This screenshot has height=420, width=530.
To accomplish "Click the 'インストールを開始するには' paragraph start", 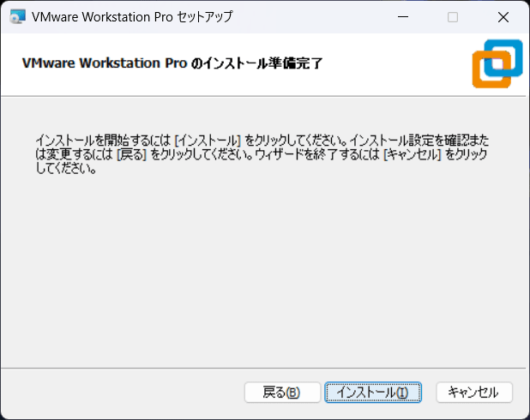I will [103, 140].
